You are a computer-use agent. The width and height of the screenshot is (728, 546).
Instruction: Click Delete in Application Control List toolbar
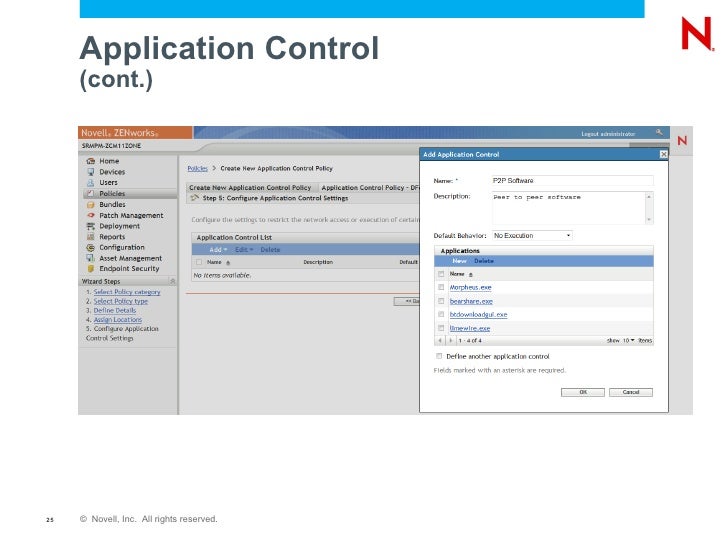(x=270, y=250)
